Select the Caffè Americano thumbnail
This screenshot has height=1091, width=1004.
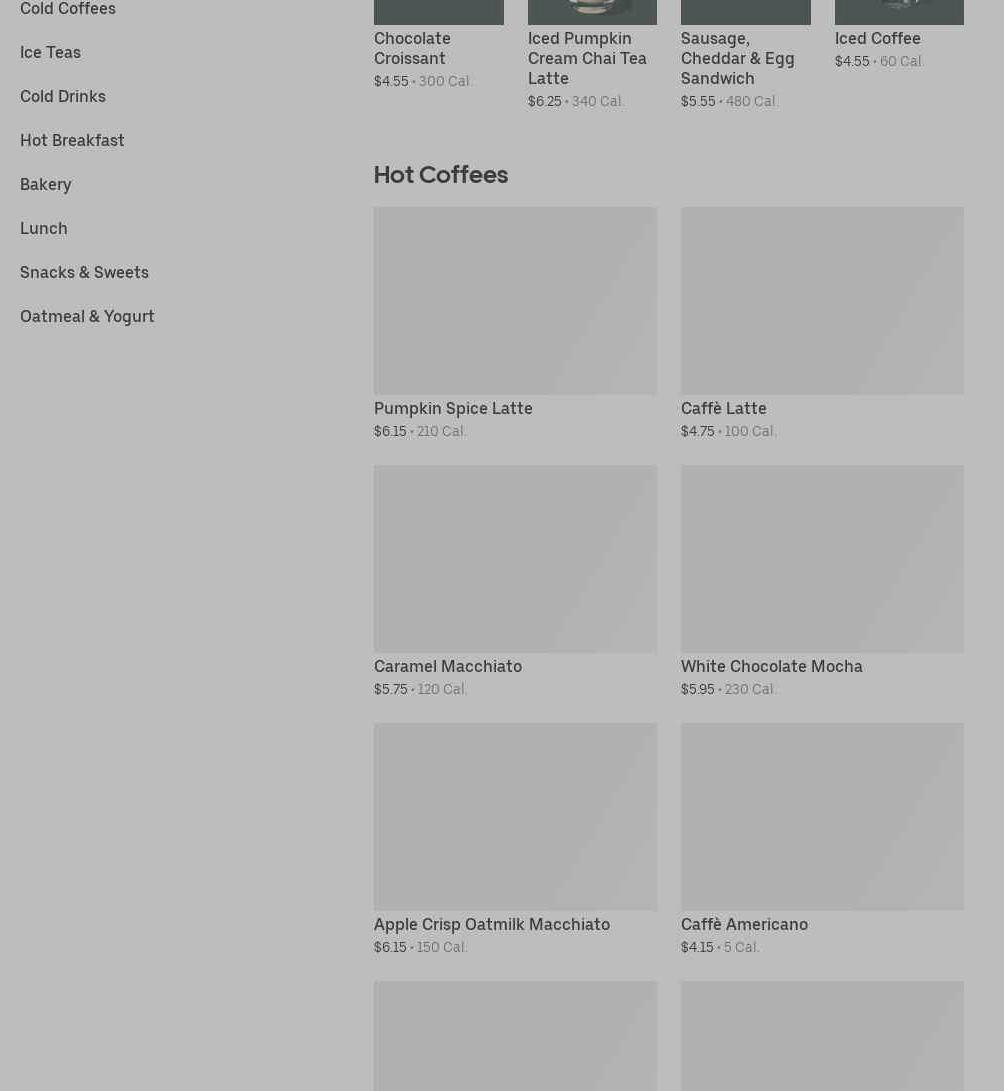pyautogui.click(x=822, y=816)
